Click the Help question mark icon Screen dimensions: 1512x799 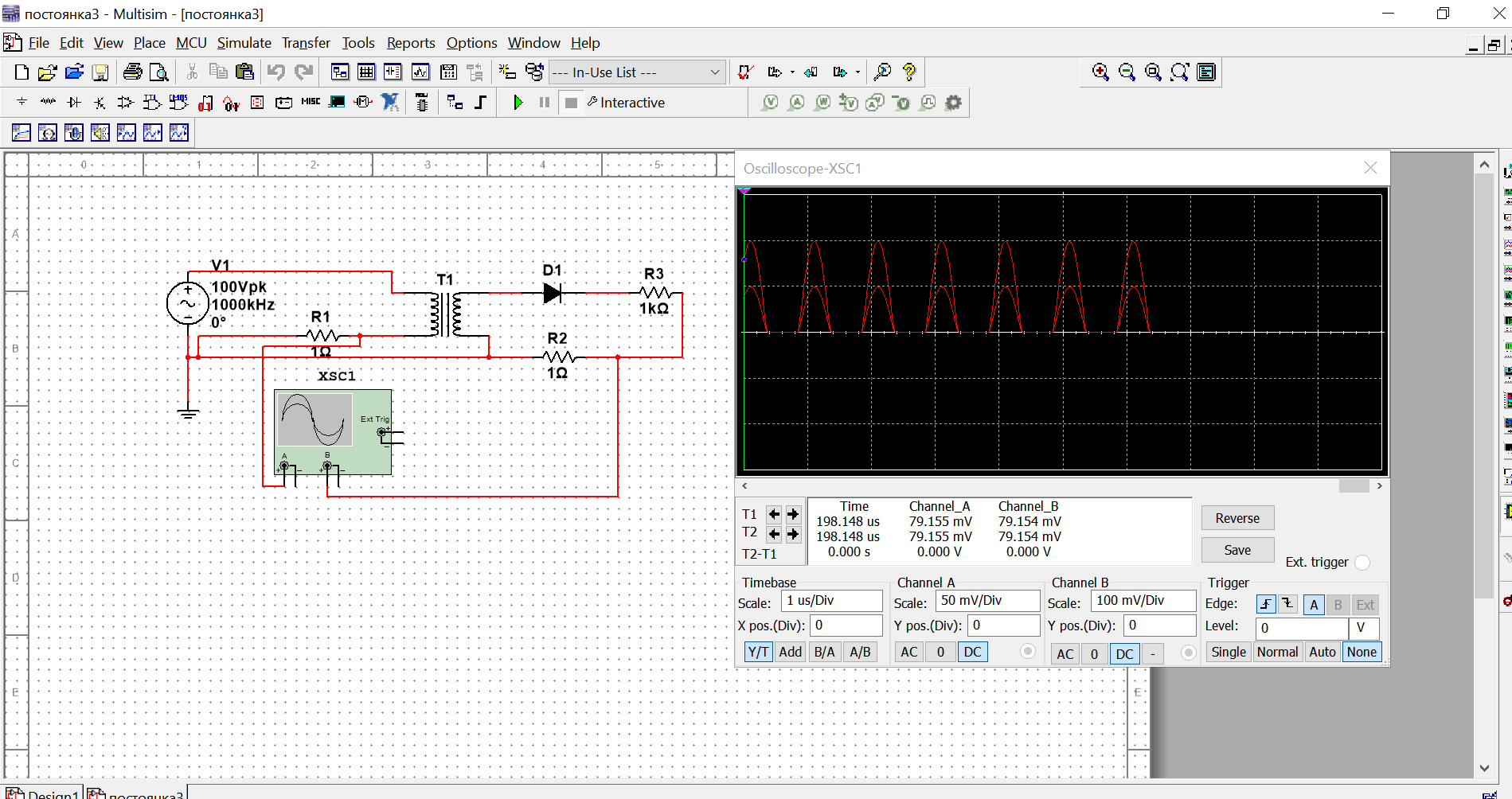(909, 72)
